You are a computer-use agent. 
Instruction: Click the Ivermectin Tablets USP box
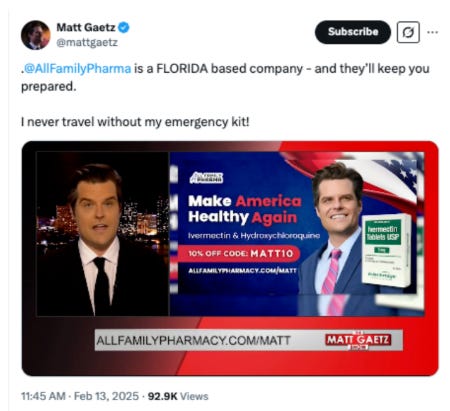pyautogui.click(x=387, y=250)
